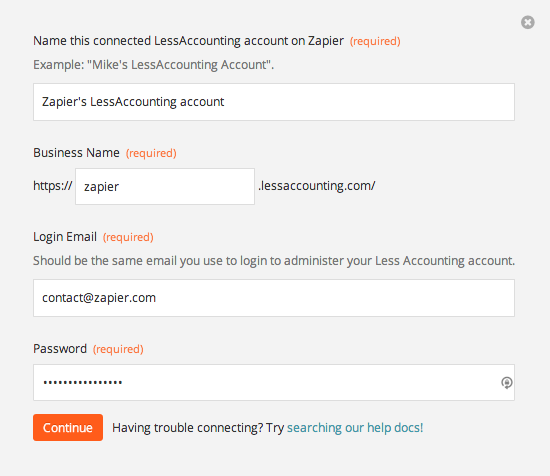The width and height of the screenshot is (550, 476).
Task: Click the Business Name label
Action: click(76, 153)
